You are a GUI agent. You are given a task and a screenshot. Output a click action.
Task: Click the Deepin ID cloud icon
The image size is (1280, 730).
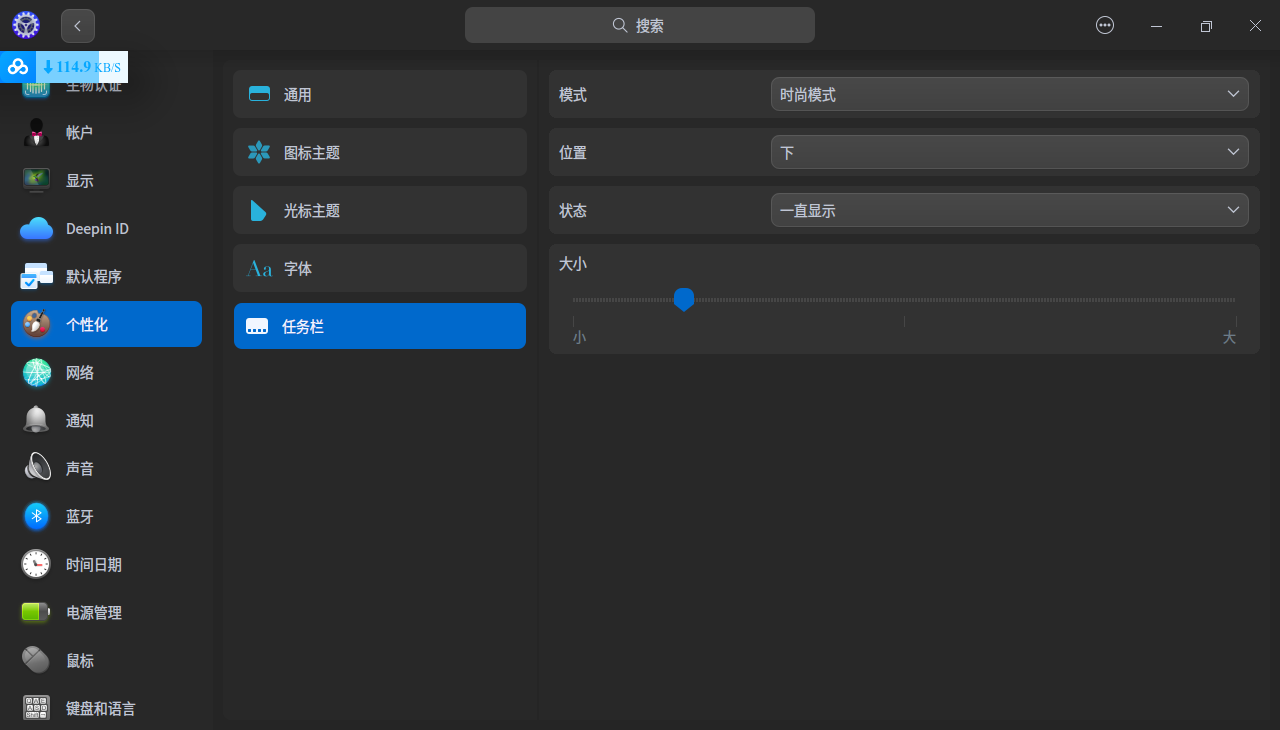coord(36,229)
